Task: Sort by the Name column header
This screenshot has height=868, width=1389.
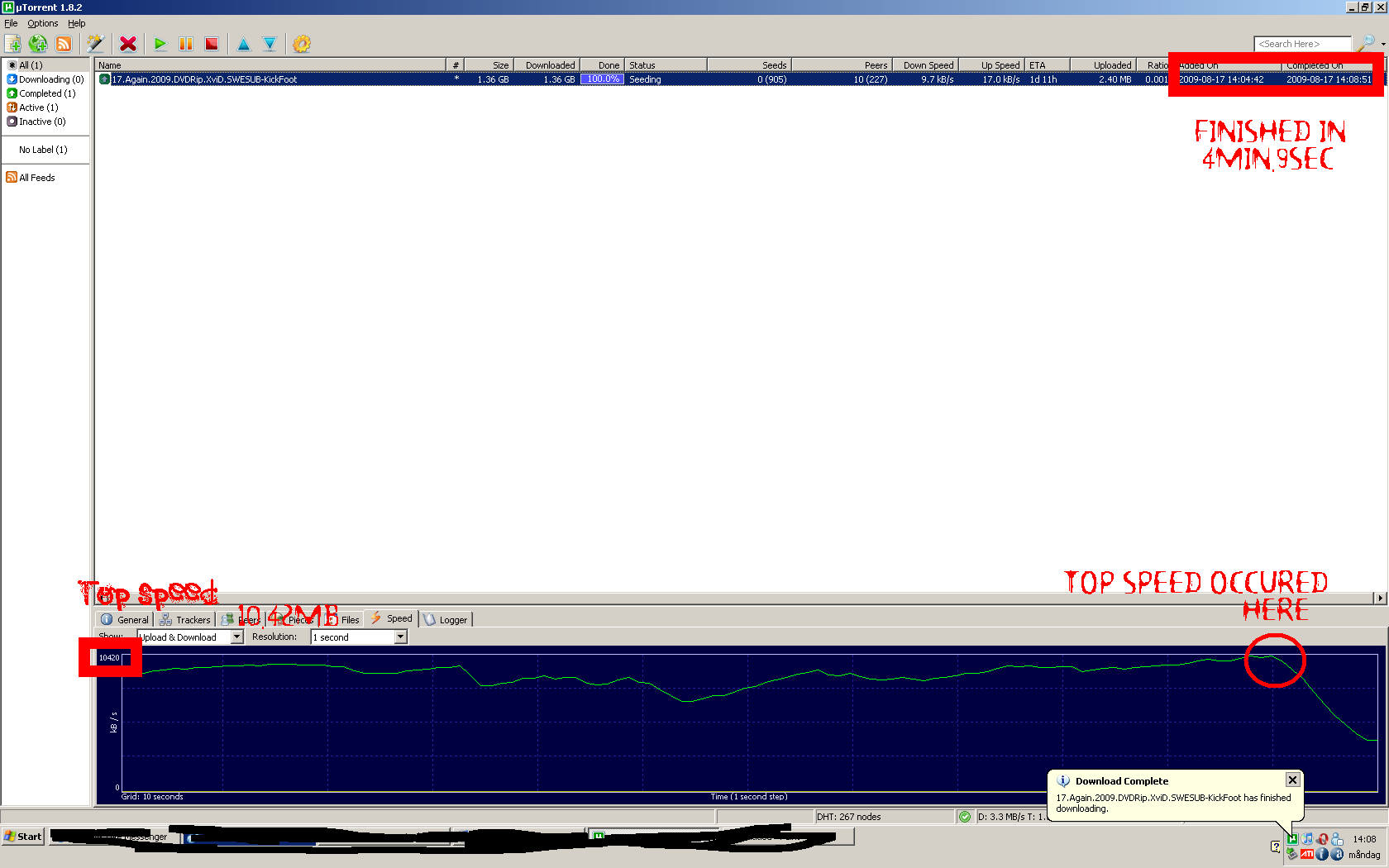Action: (270, 65)
